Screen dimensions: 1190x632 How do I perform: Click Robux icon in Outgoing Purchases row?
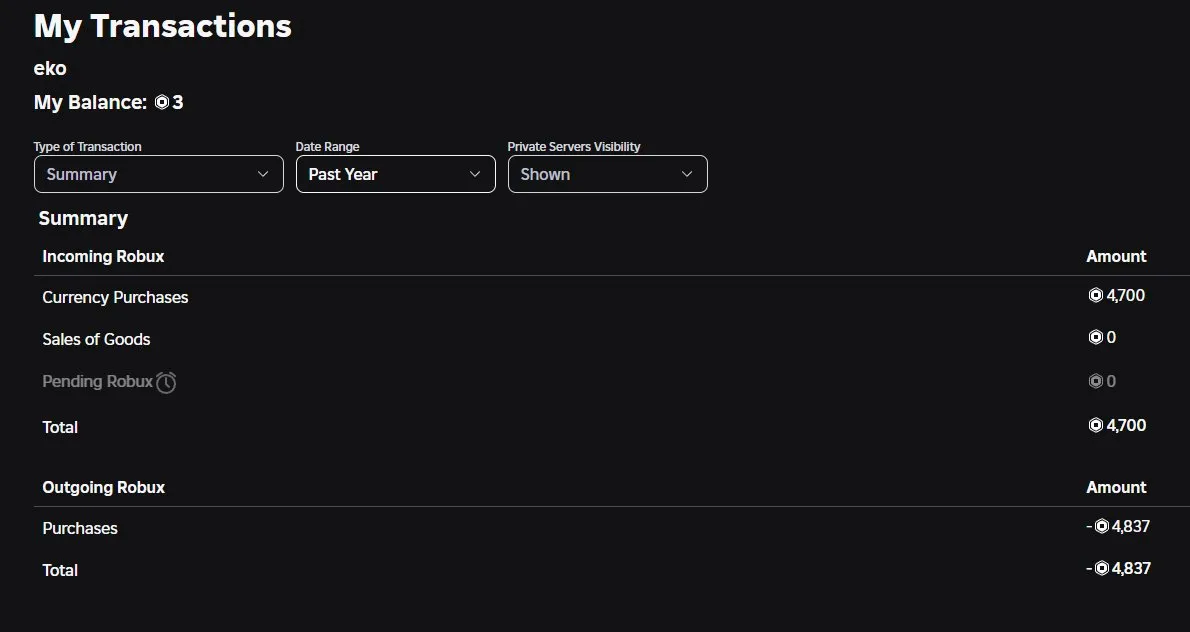click(x=1102, y=527)
